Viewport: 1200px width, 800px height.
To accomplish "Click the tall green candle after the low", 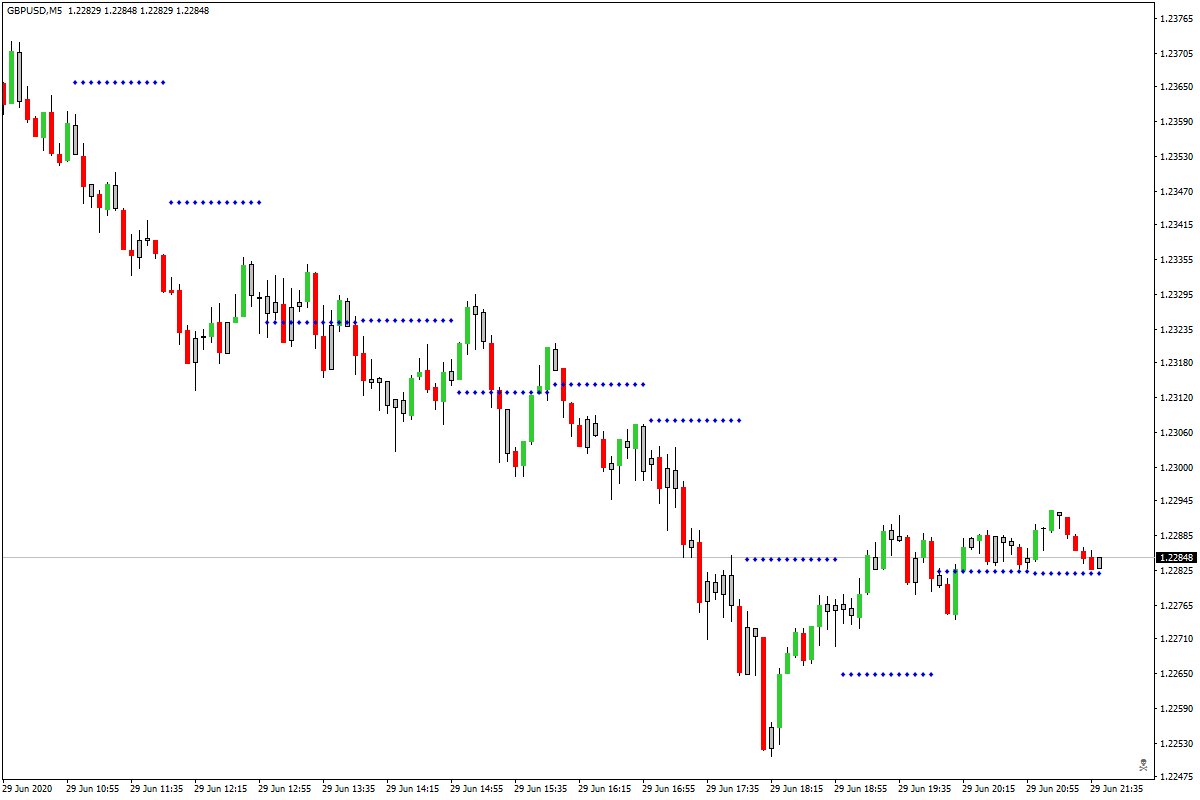I will click(779, 700).
